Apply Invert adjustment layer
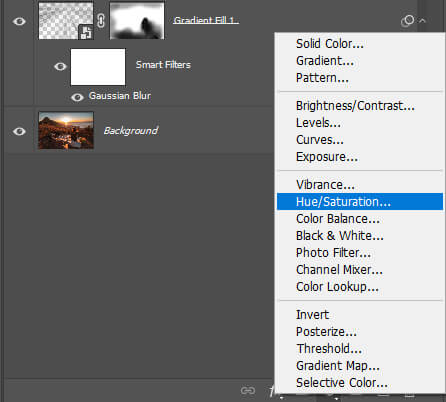The height and width of the screenshot is (402, 446). click(360, 315)
